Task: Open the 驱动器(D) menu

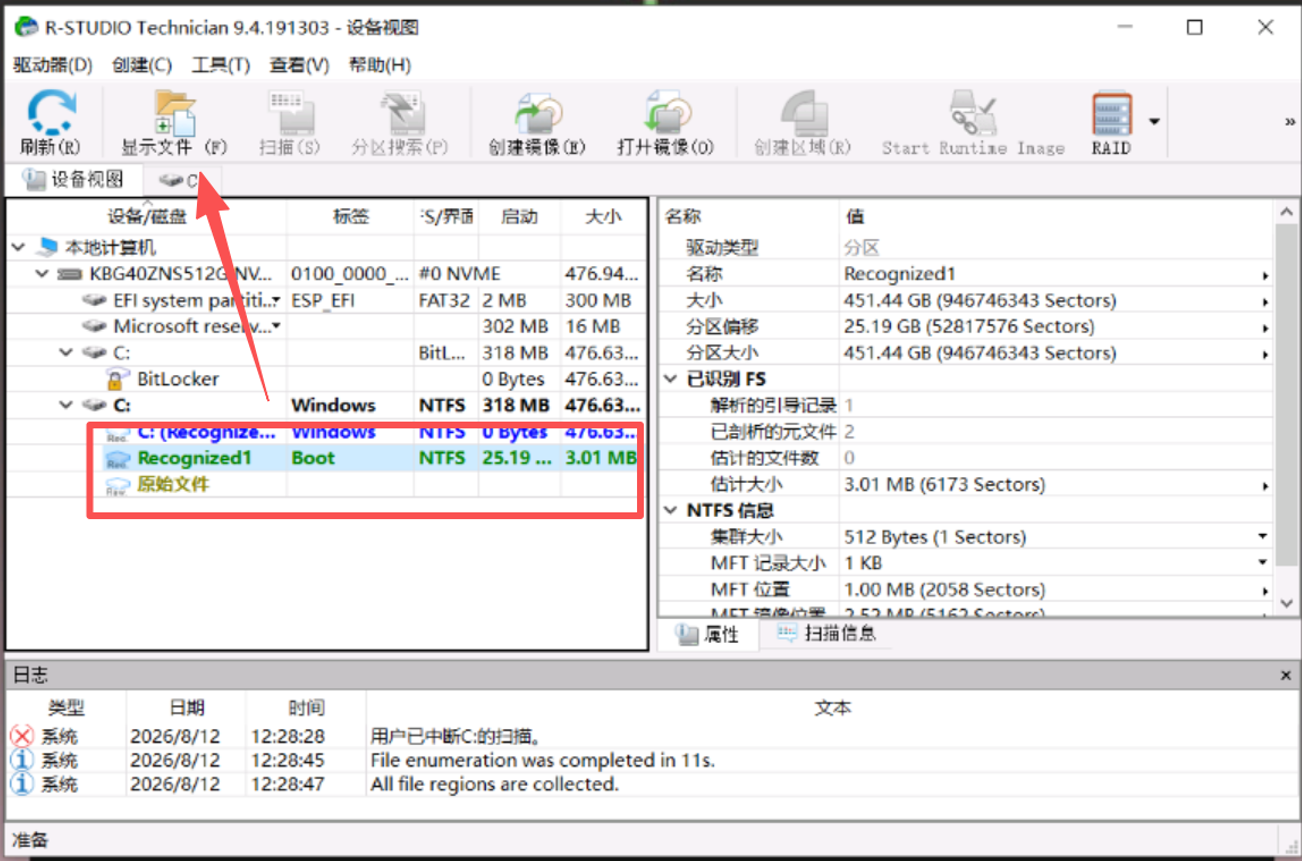Action: coord(53,65)
